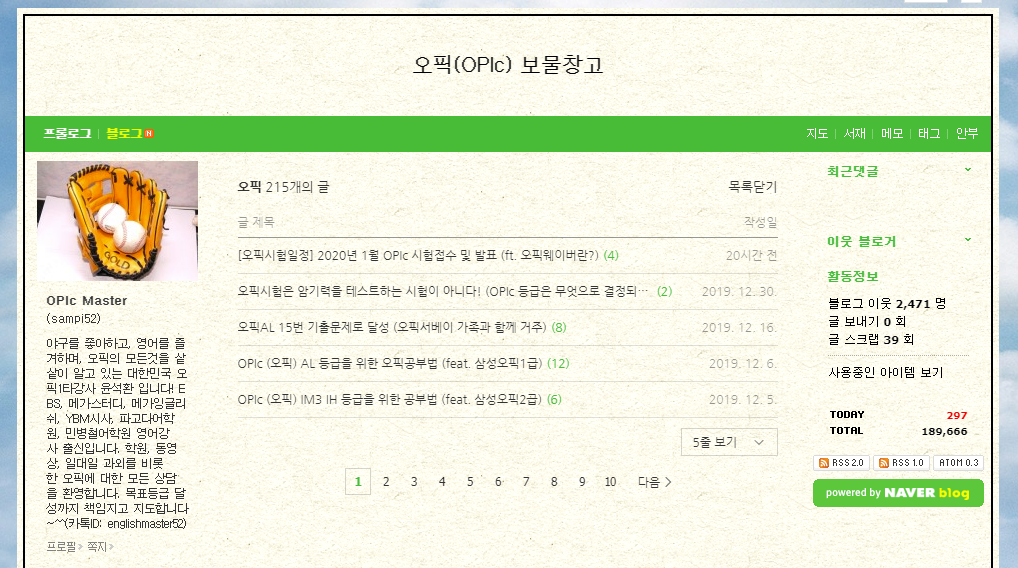This screenshot has height=568, width=1018.
Task: Open post about 2020년 1월 OPIc 시험접수
Action: 418,256
